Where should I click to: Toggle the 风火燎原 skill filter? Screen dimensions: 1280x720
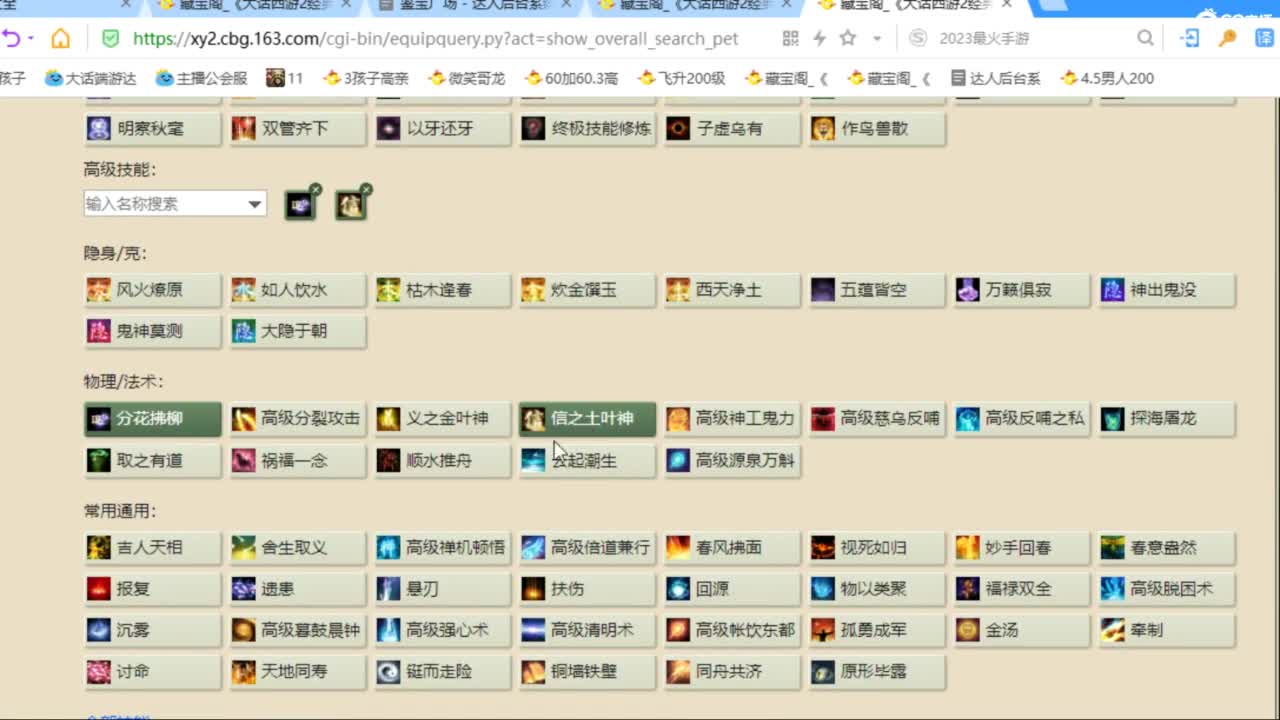152,290
